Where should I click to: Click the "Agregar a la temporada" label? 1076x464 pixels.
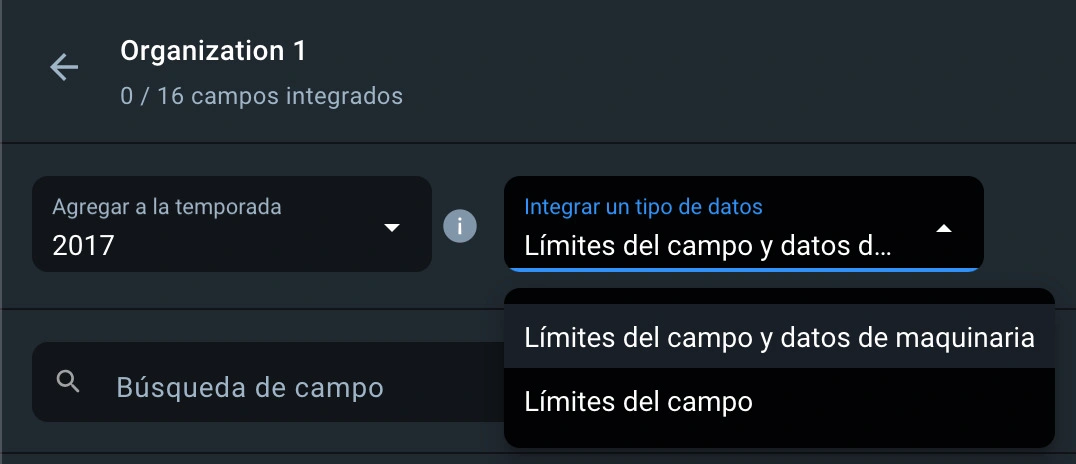coord(166,207)
